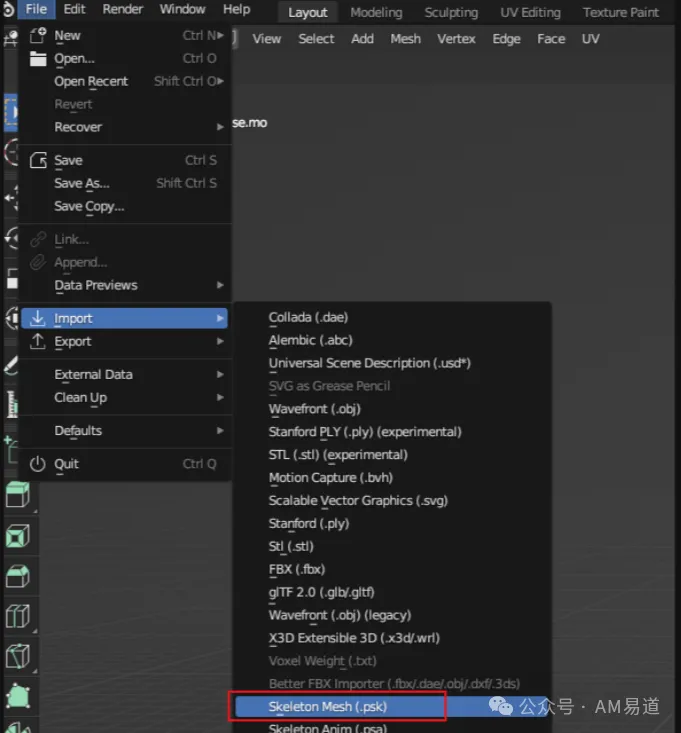Image resolution: width=681 pixels, height=733 pixels.
Task: Import Wavefront (.obj) file
Action: pyautogui.click(x=315, y=409)
